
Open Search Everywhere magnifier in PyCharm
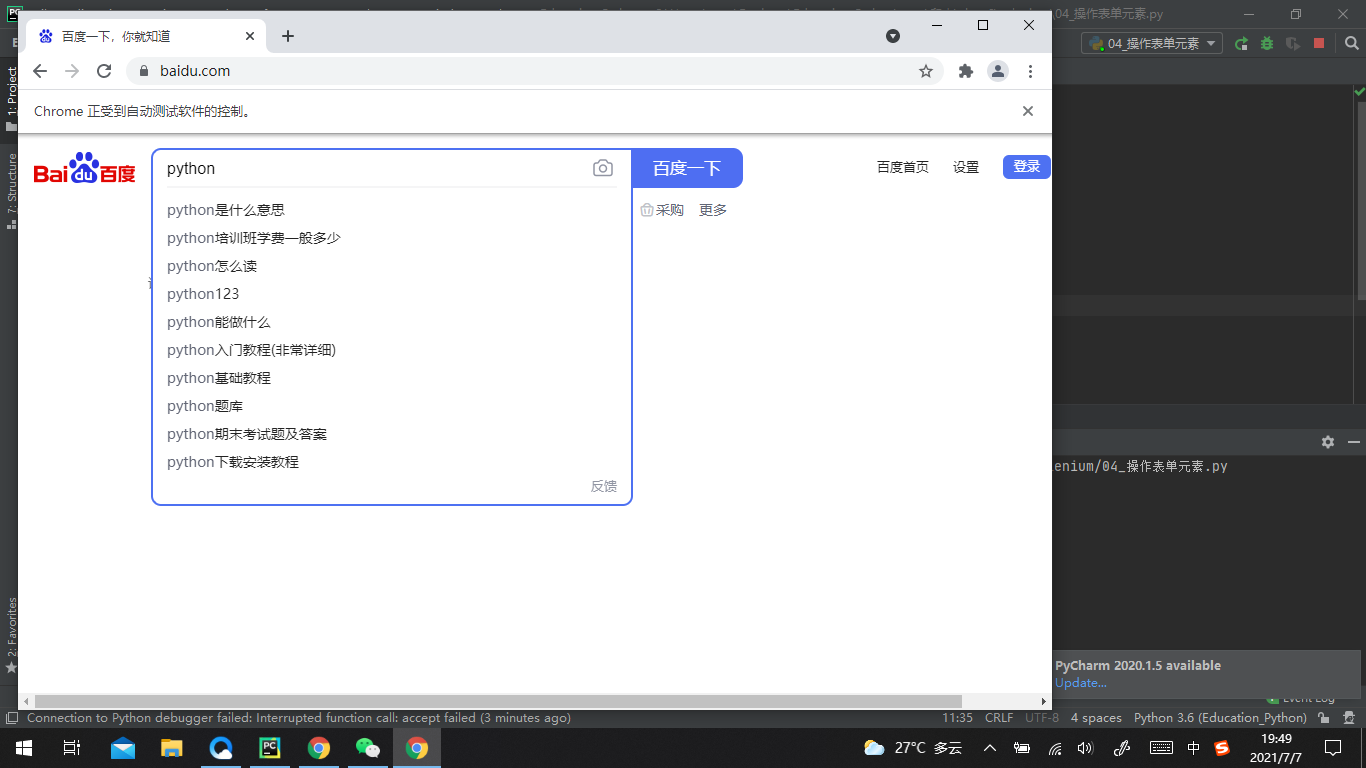[x=1349, y=45]
